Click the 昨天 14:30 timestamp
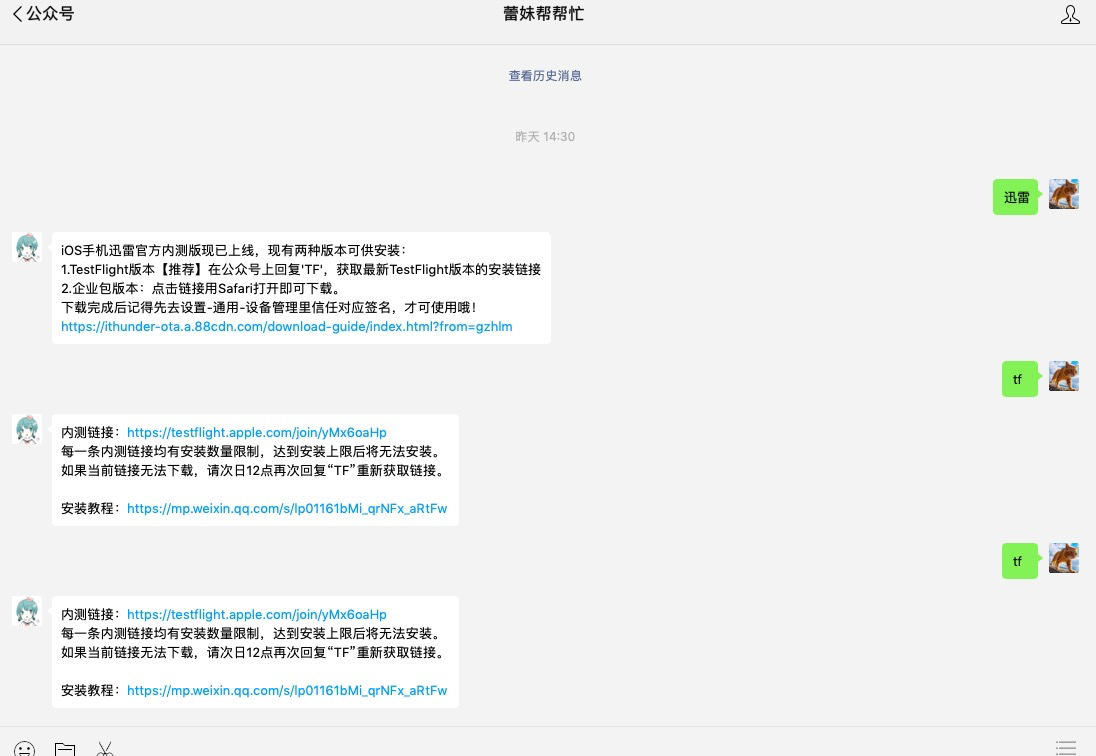1096x756 pixels. click(545, 137)
